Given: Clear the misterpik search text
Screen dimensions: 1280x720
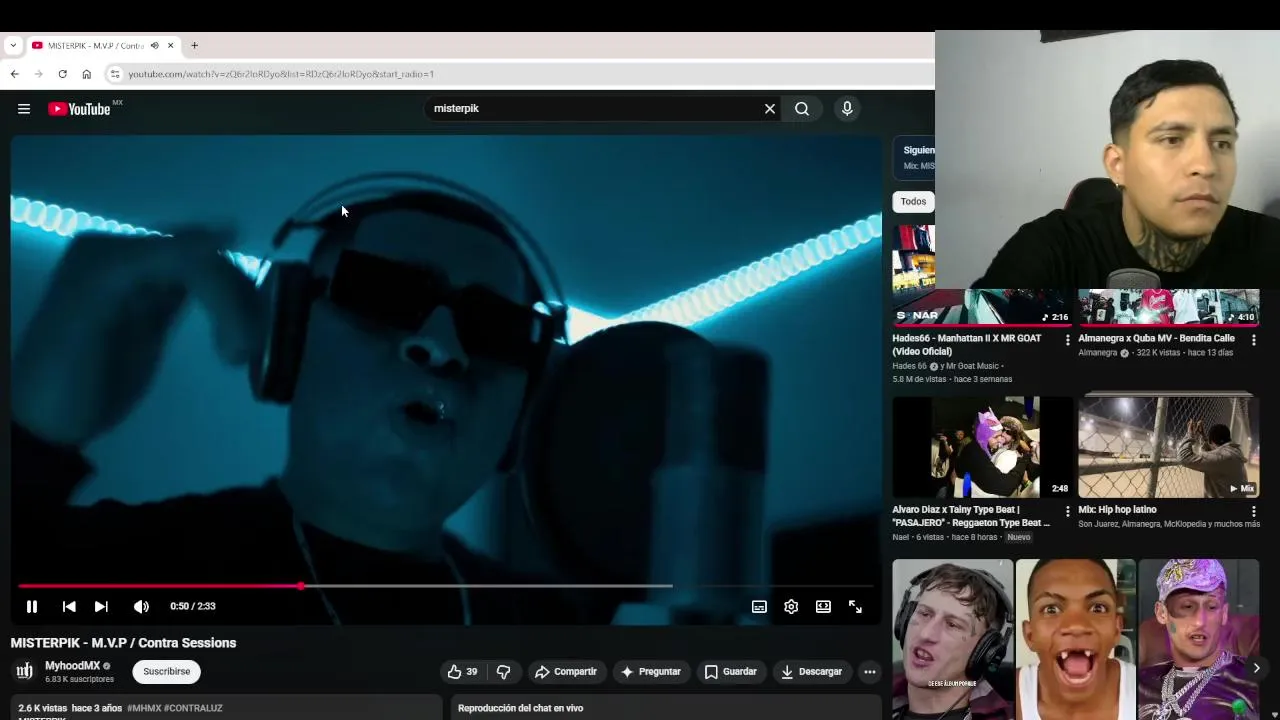Looking at the screenshot, I should (770, 109).
